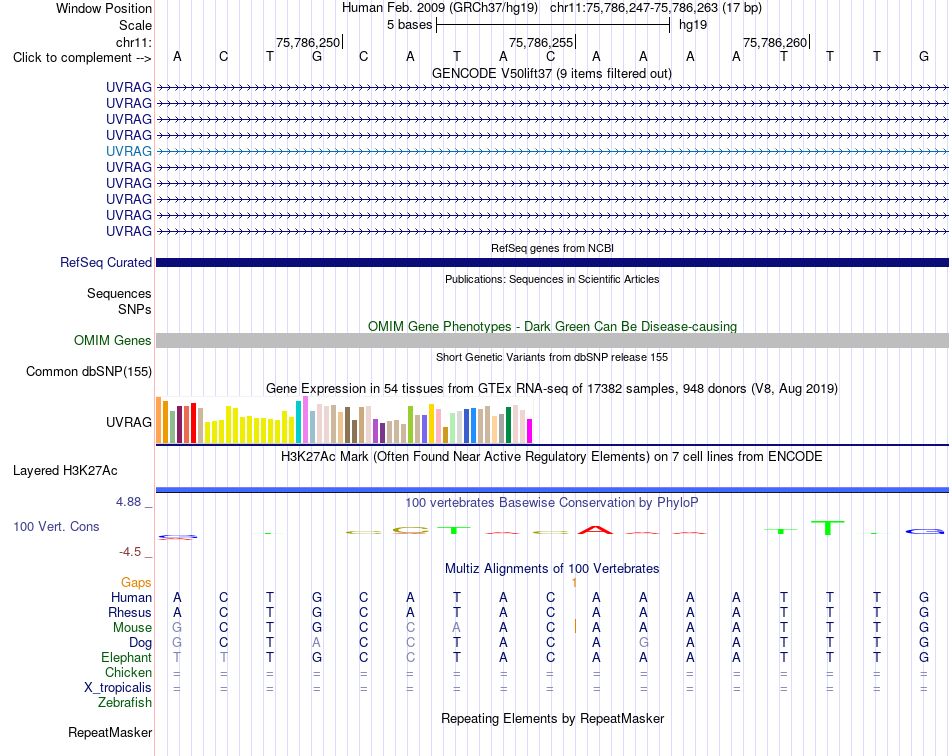Screen dimensions: 950x756
Task: Click the orange Gaps row label
Action: pos(136,582)
